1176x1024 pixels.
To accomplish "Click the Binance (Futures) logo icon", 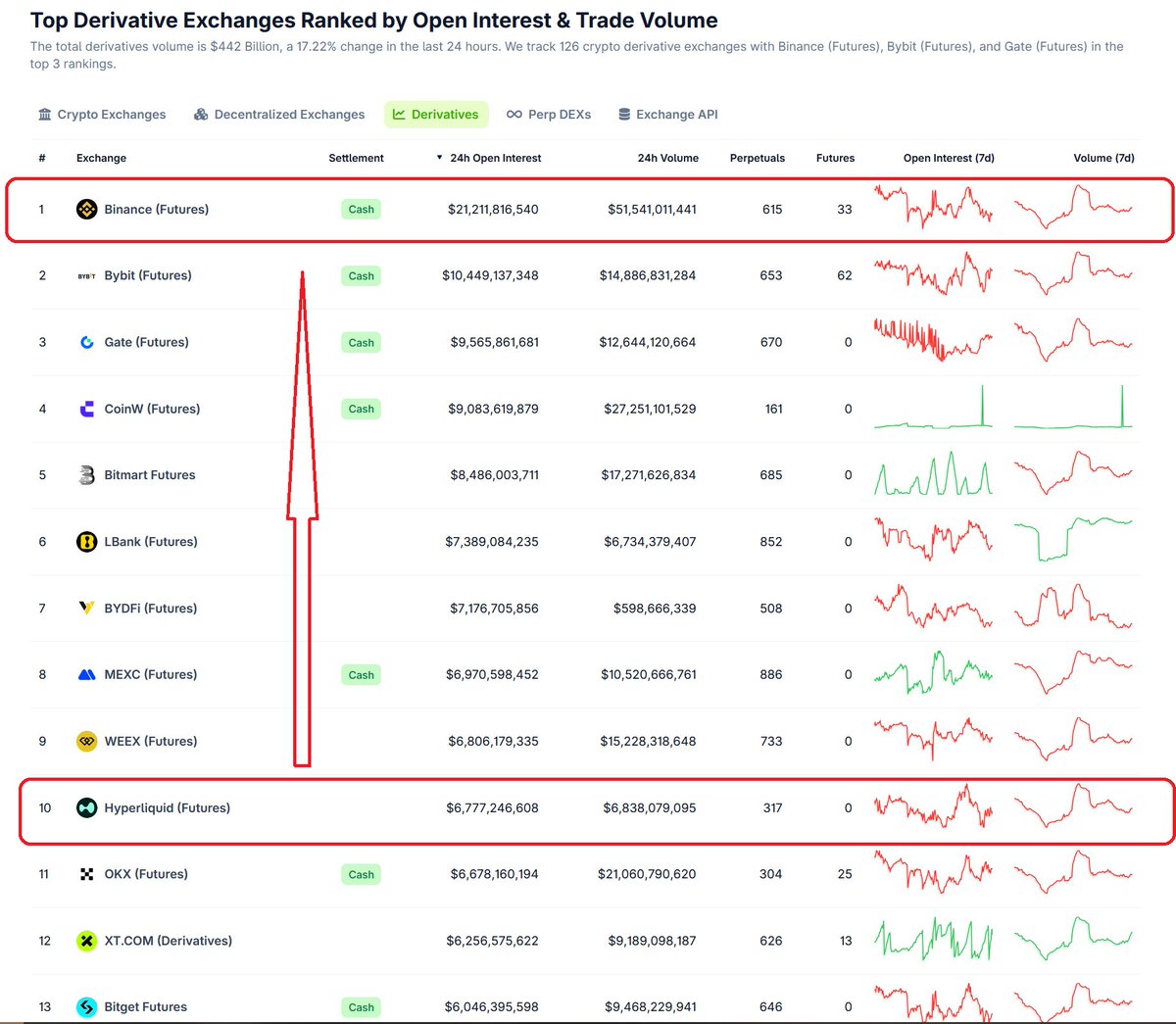I will (86, 209).
